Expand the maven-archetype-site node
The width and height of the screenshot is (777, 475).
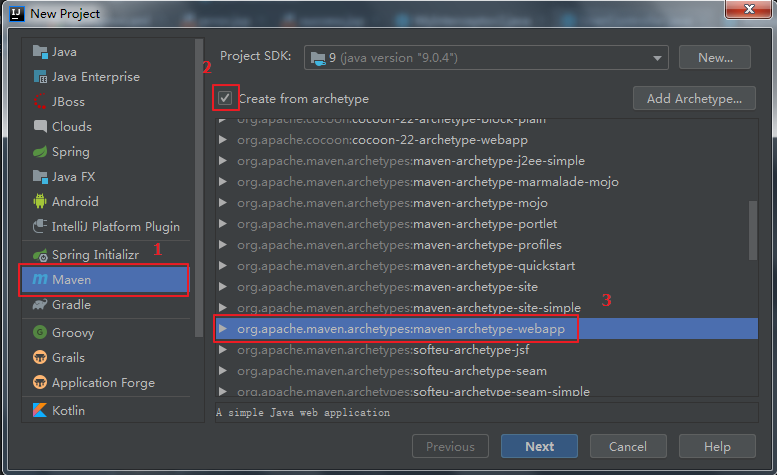[x=223, y=286]
